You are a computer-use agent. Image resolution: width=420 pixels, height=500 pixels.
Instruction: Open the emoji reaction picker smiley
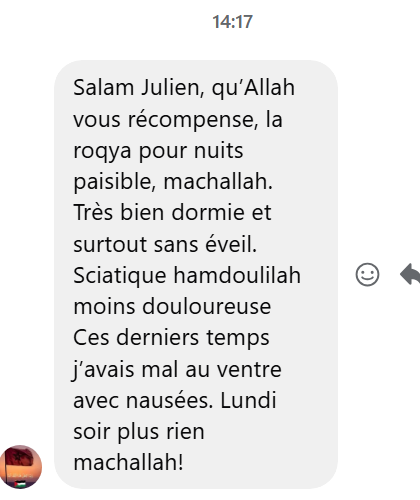(367, 275)
